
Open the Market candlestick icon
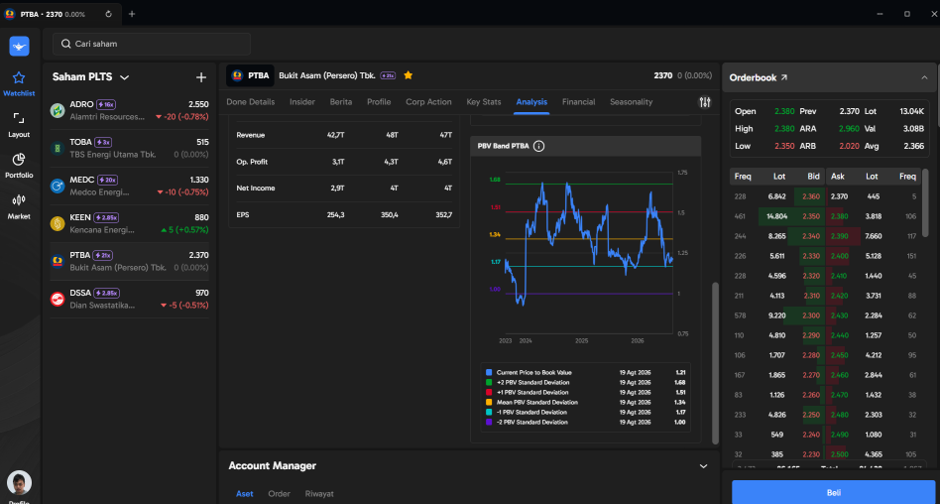click(x=19, y=200)
